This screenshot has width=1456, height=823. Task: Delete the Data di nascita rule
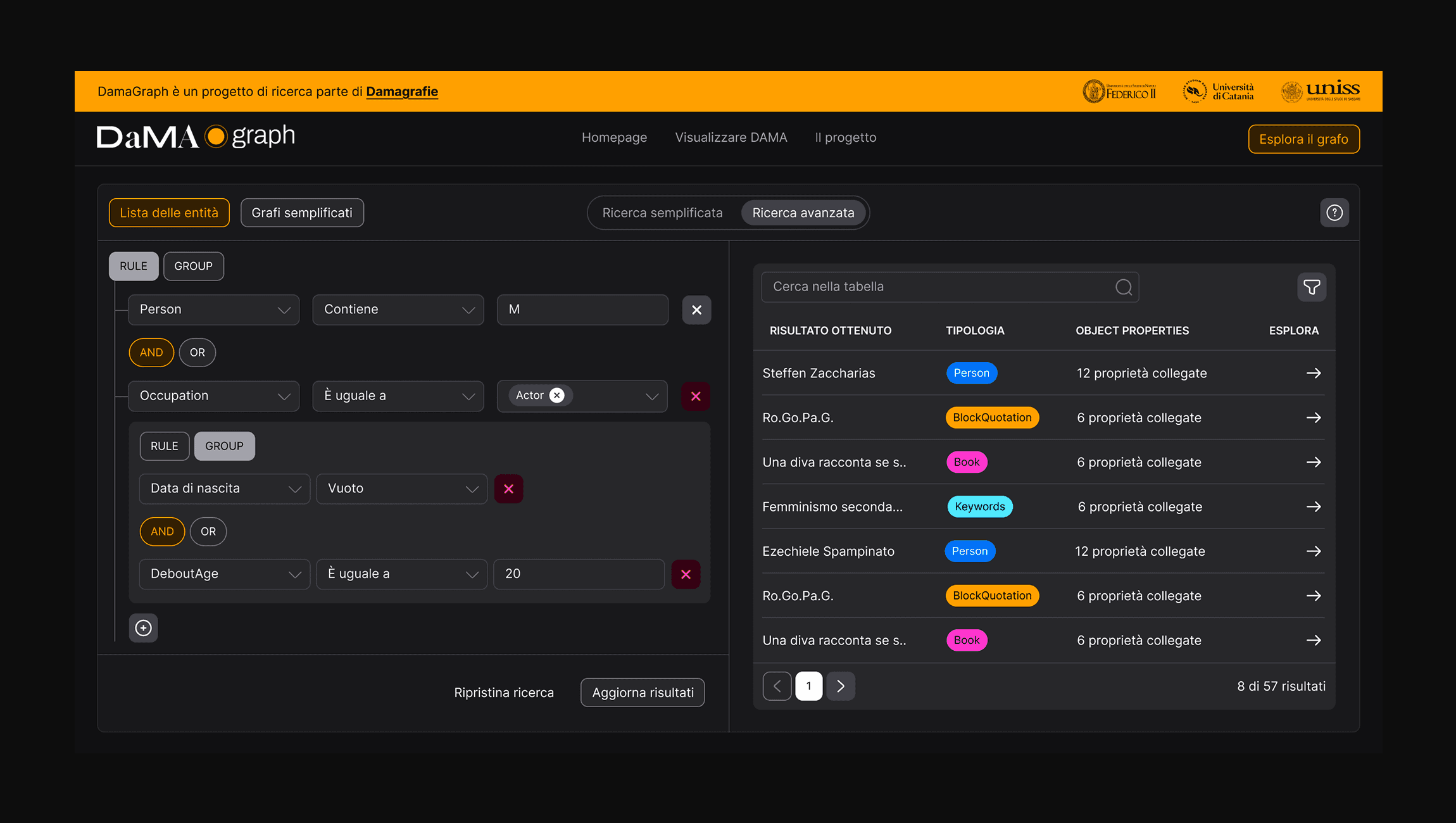pyautogui.click(x=508, y=489)
